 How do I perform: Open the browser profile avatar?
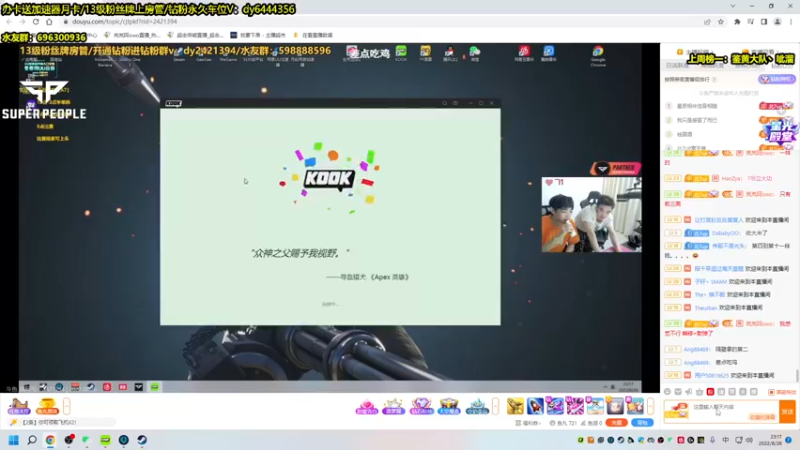click(778, 22)
